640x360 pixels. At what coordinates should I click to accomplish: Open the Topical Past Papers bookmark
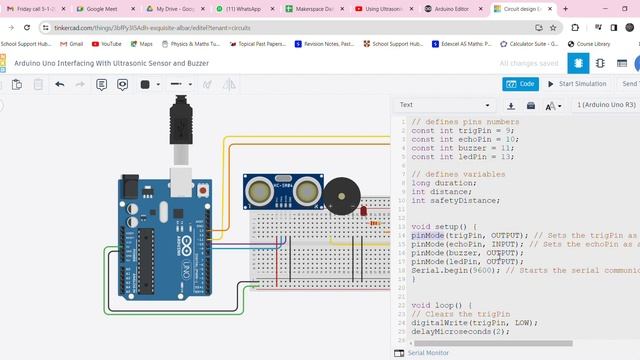click(258, 44)
